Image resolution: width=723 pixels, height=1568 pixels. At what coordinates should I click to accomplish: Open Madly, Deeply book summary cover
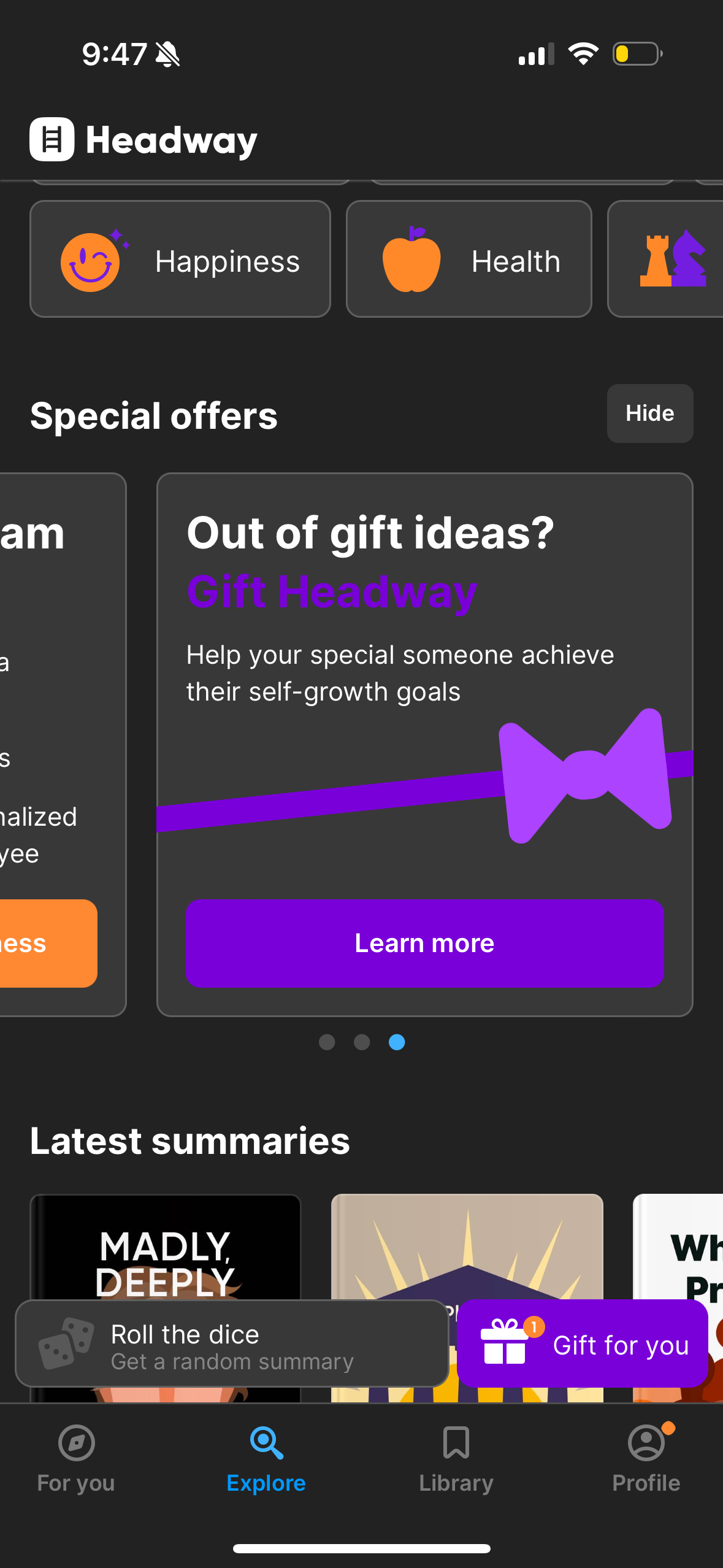click(x=166, y=1245)
